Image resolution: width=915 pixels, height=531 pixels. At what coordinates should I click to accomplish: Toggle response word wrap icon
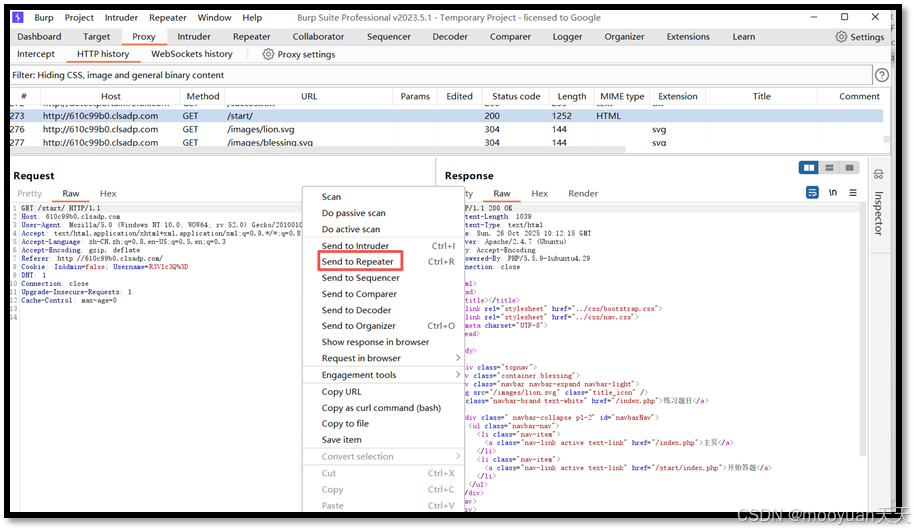click(812, 193)
